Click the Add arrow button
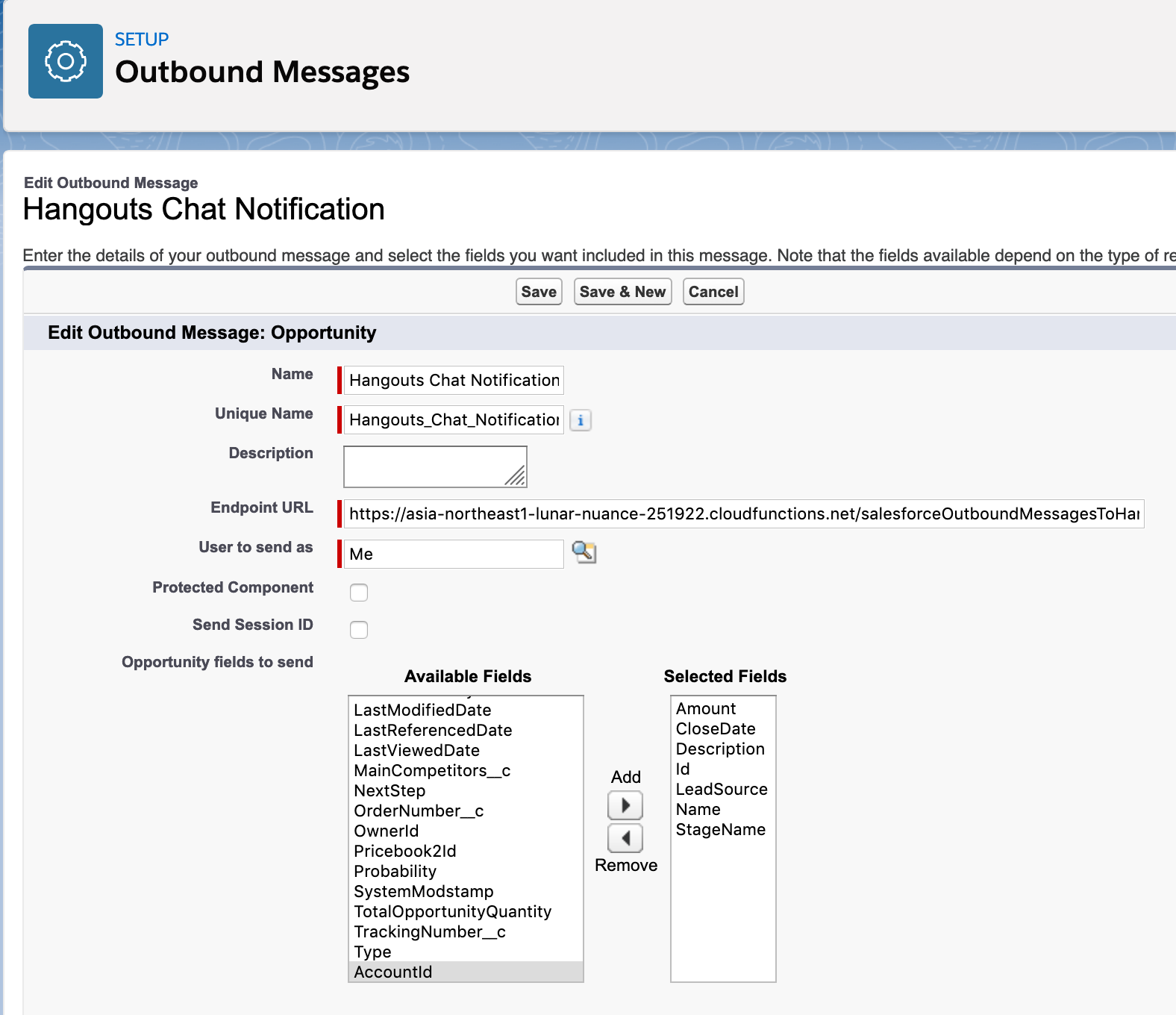This screenshot has width=1176, height=1015. click(625, 805)
